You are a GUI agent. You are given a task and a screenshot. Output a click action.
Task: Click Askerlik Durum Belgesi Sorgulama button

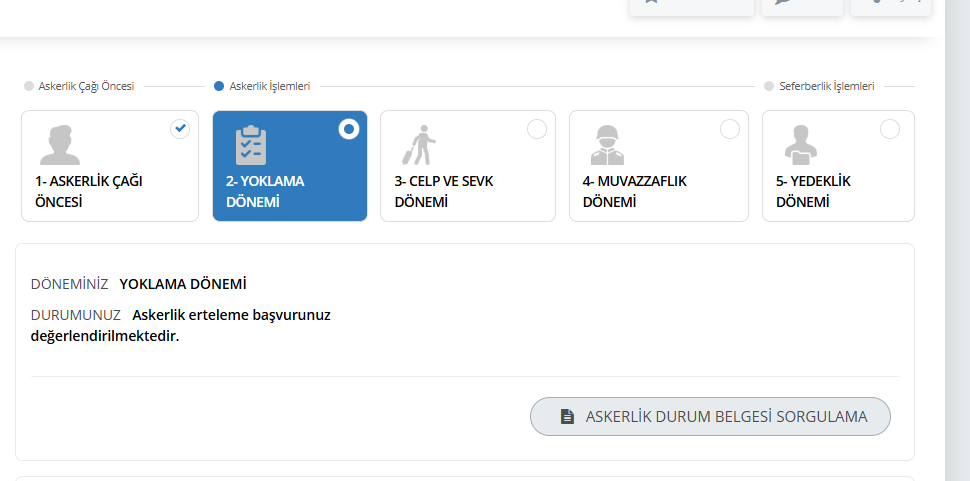tap(710, 417)
